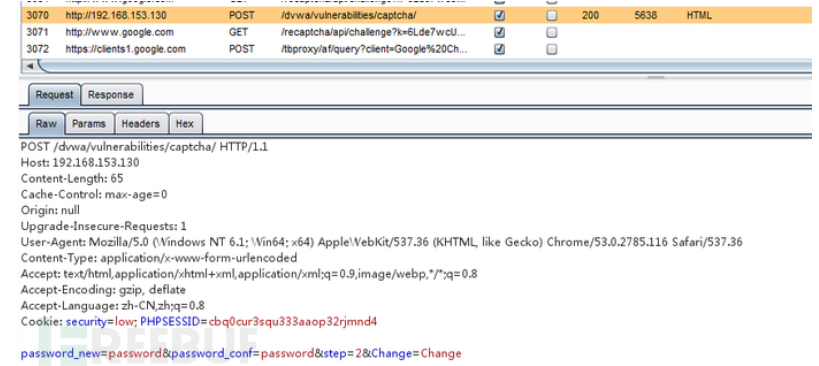Click the POST request line in raw view
This screenshot has width=819, height=366.
pyautogui.click(x=144, y=147)
